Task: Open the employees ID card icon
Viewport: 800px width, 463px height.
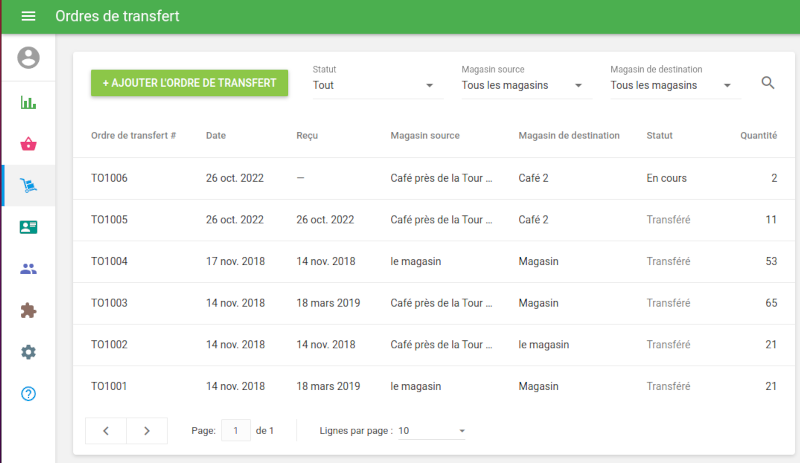Action: (28, 227)
